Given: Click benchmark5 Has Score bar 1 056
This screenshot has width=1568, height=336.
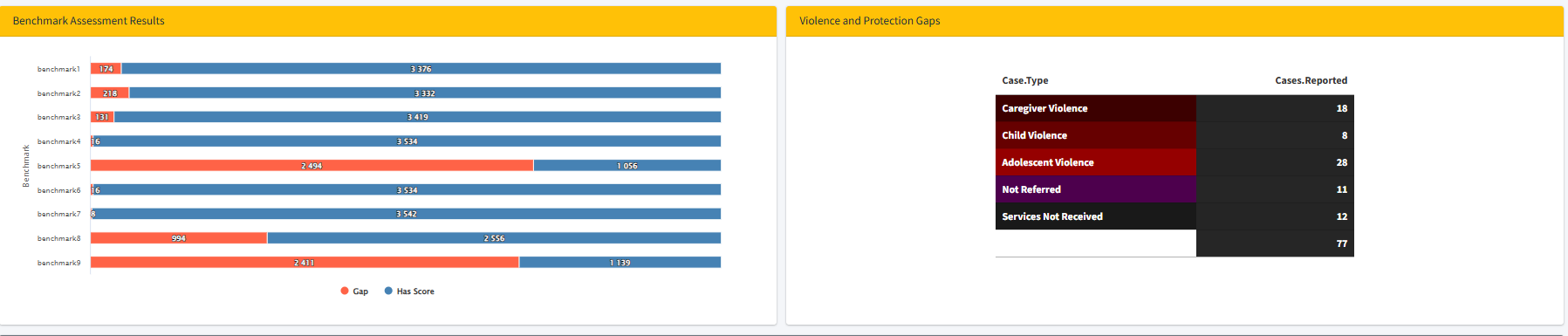Looking at the screenshot, I should [627, 165].
